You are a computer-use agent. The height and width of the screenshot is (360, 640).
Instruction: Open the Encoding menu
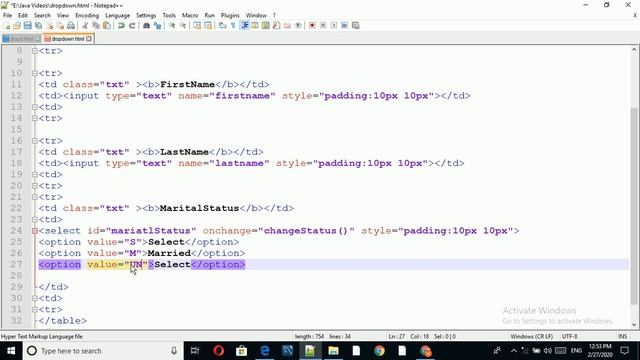click(x=87, y=16)
